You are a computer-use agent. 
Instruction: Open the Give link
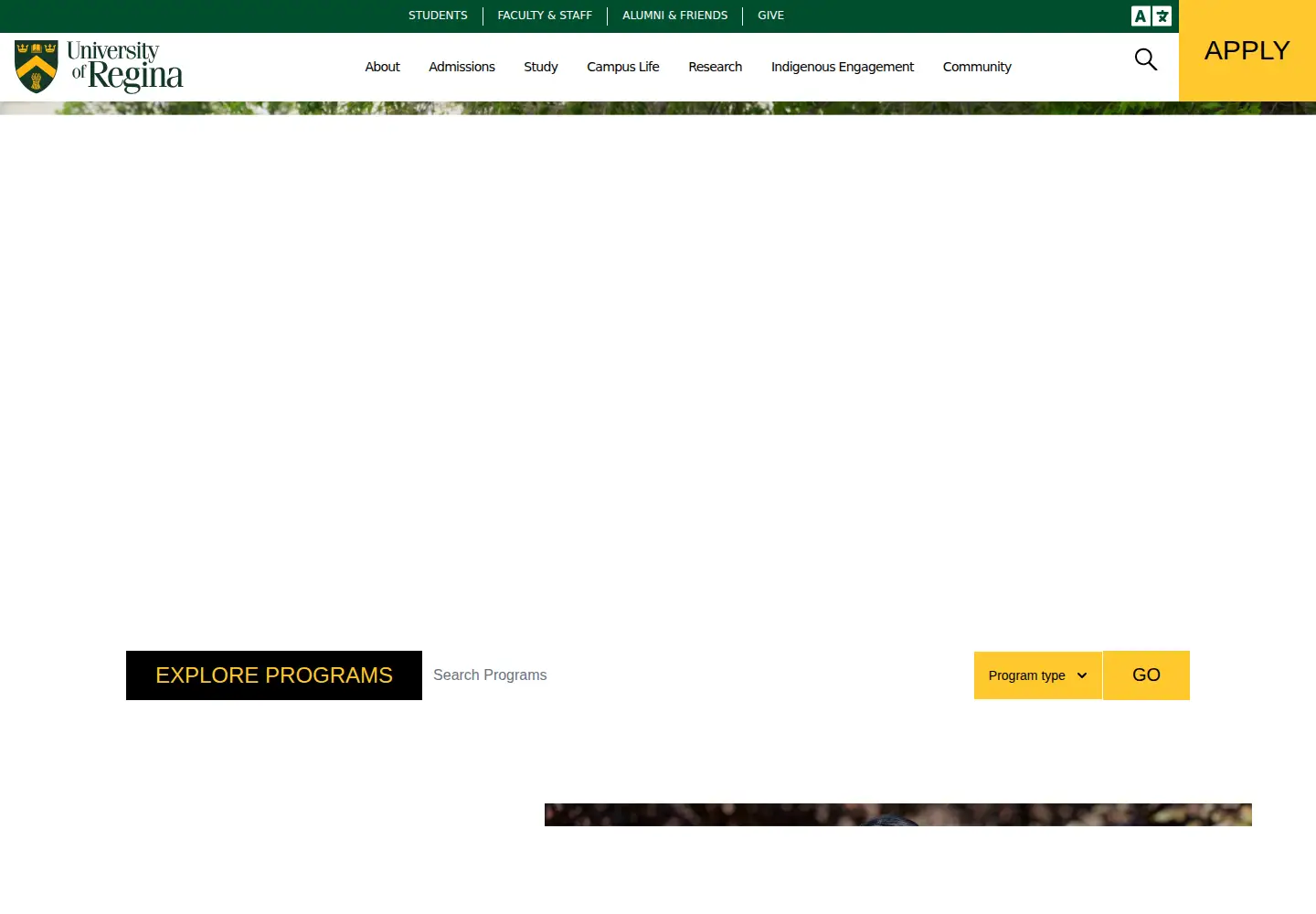pyautogui.click(x=770, y=16)
